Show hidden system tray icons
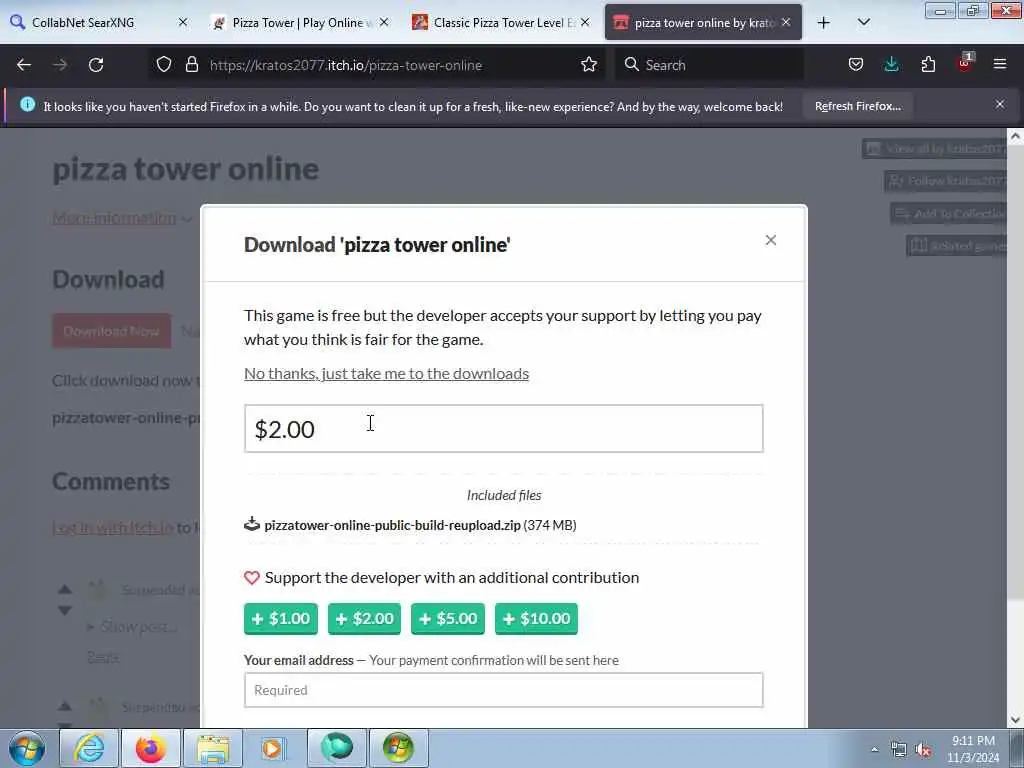This screenshot has height=768, width=1024. 874,750
